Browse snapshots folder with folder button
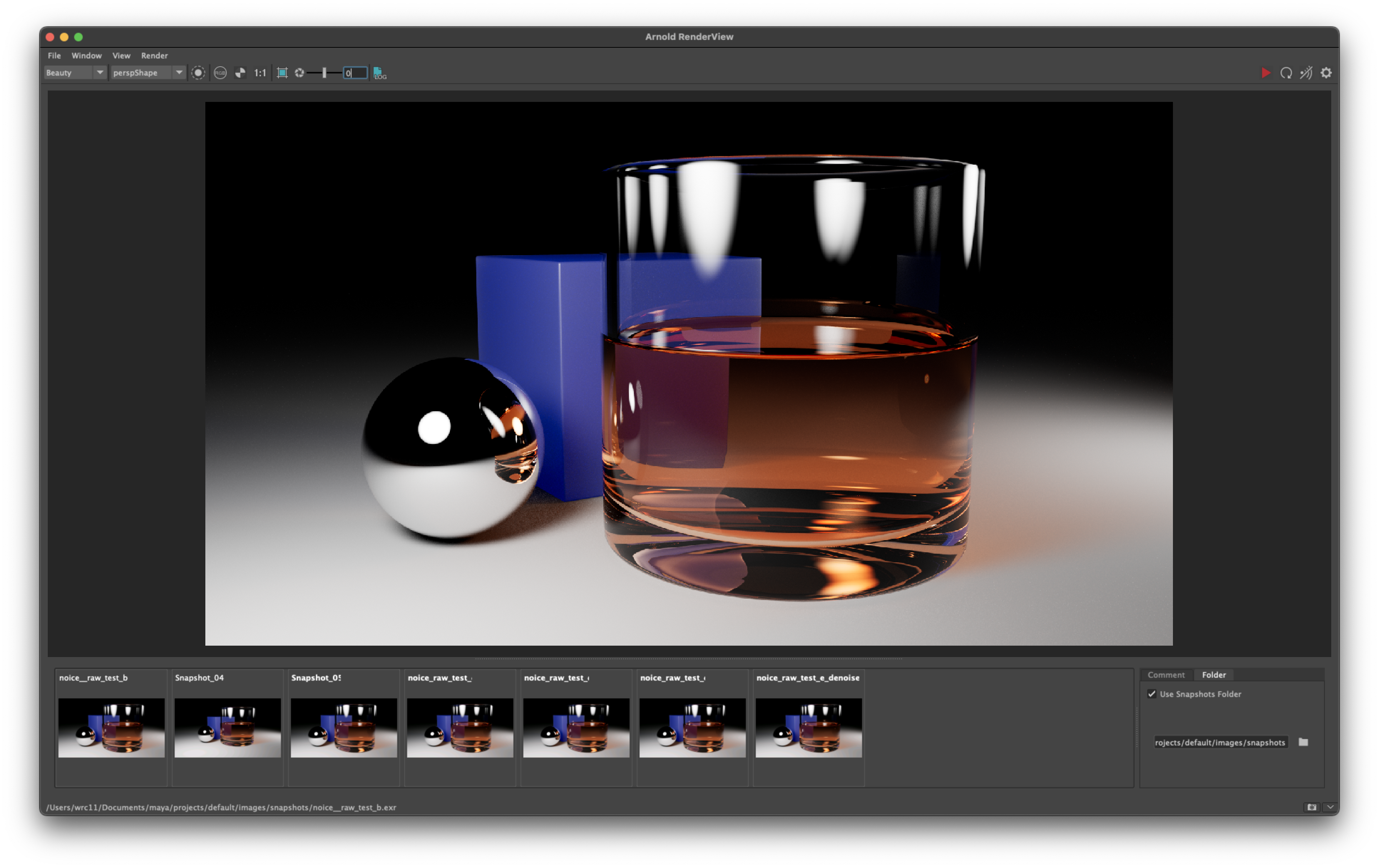Viewport: 1379px width, 868px height. tap(1303, 742)
